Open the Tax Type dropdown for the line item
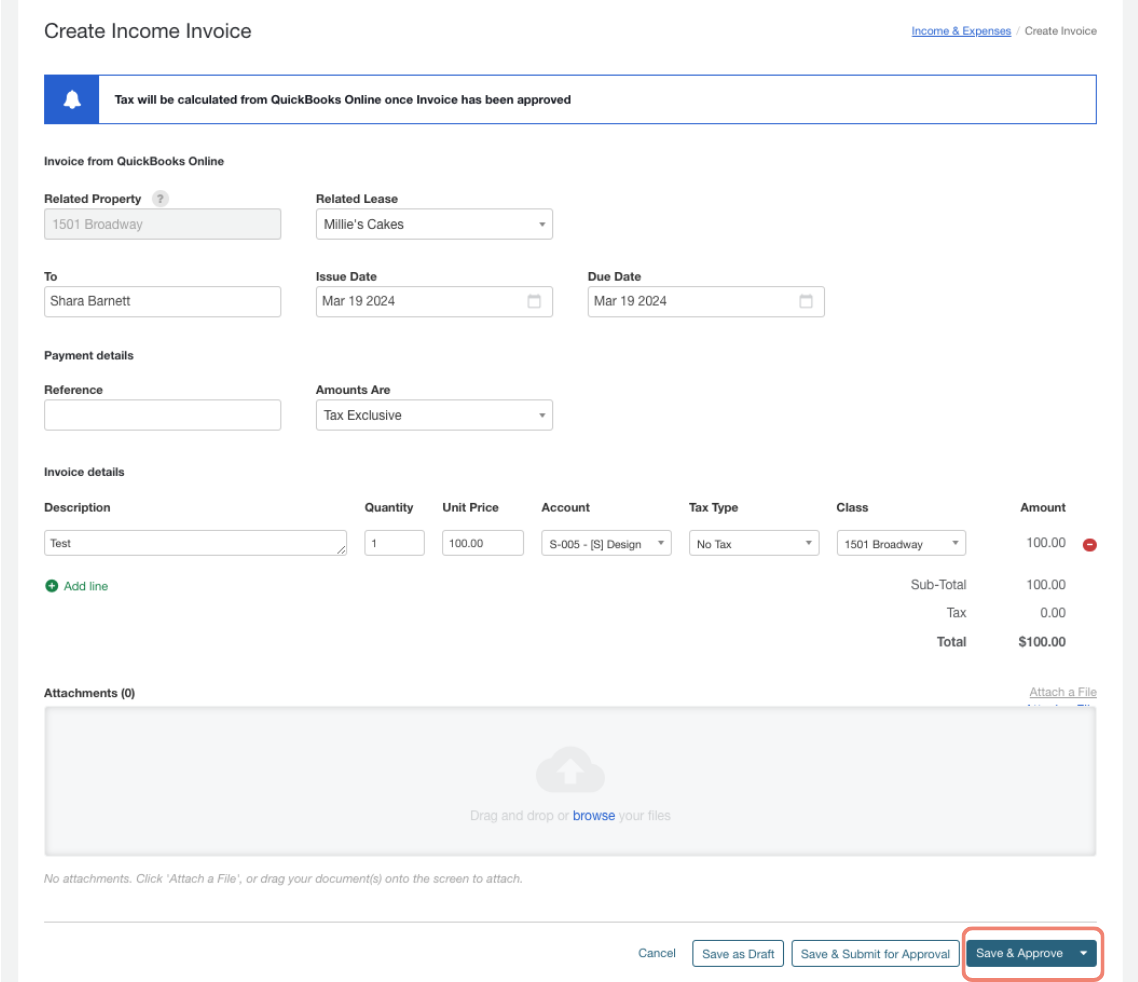The height and width of the screenshot is (982, 1138). point(807,543)
